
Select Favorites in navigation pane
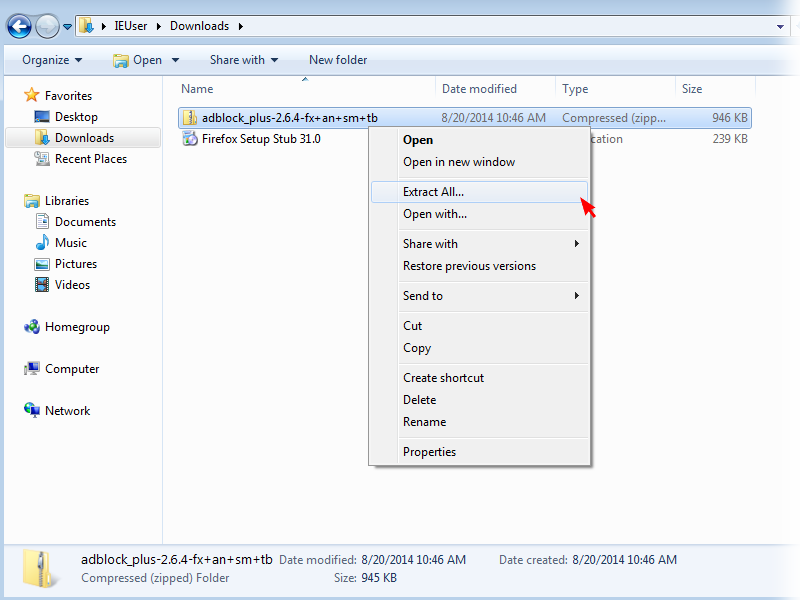(x=68, y=96)
